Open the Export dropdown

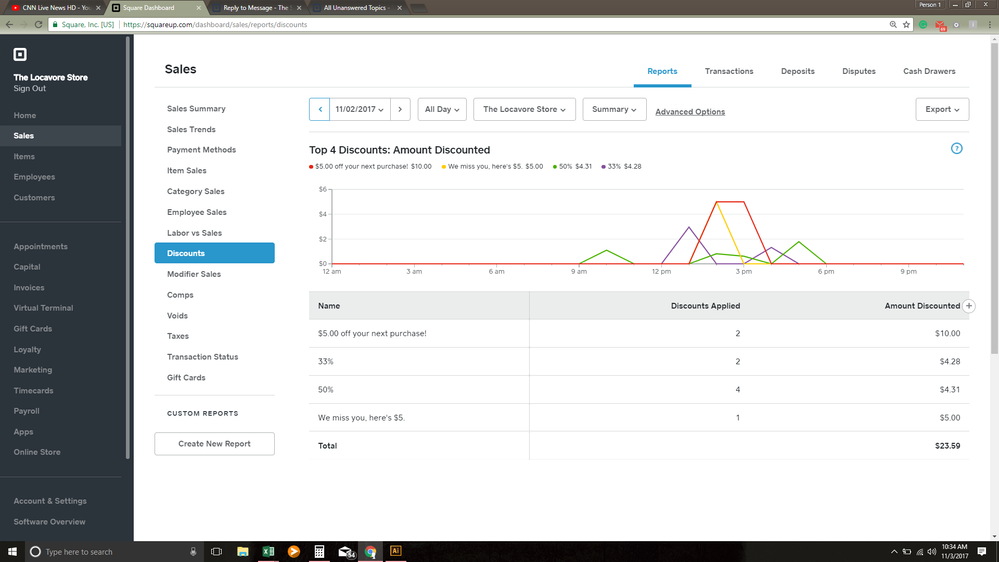[942, 109]
